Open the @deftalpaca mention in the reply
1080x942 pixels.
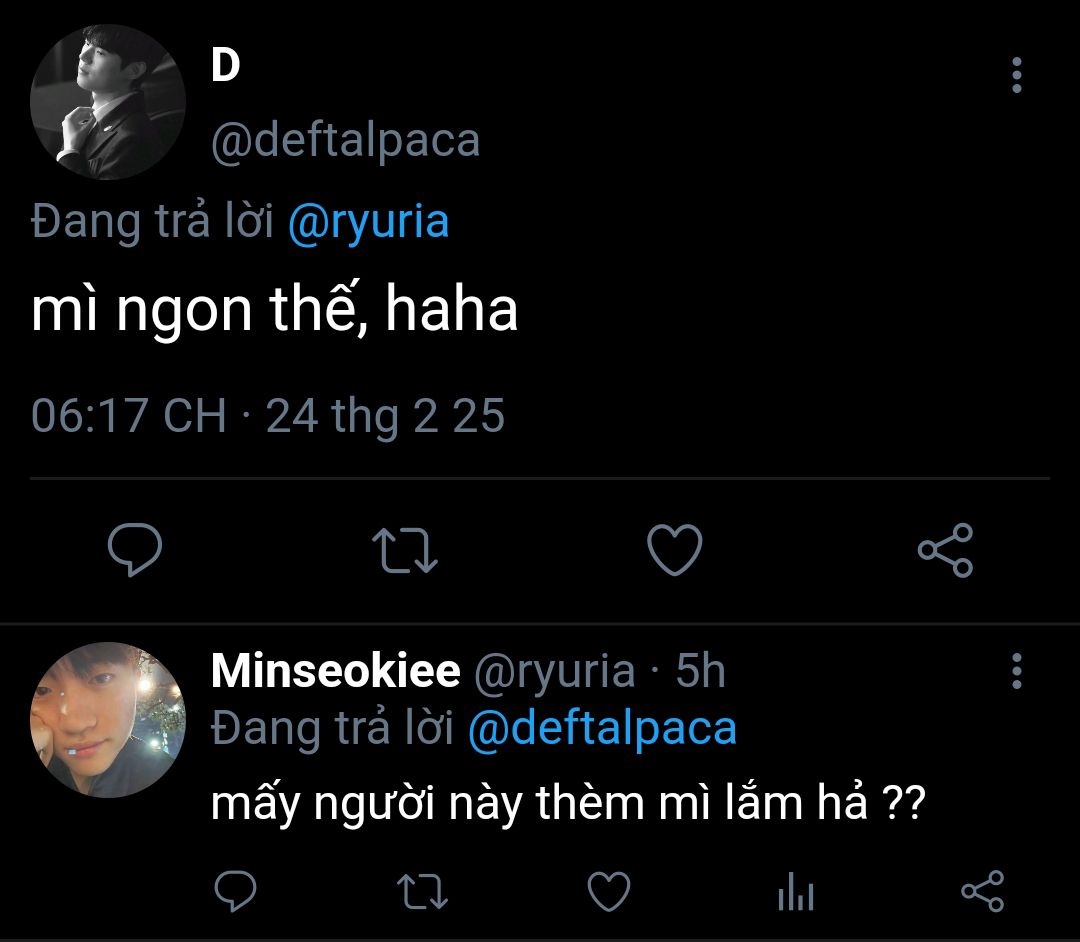coord(602,728)
